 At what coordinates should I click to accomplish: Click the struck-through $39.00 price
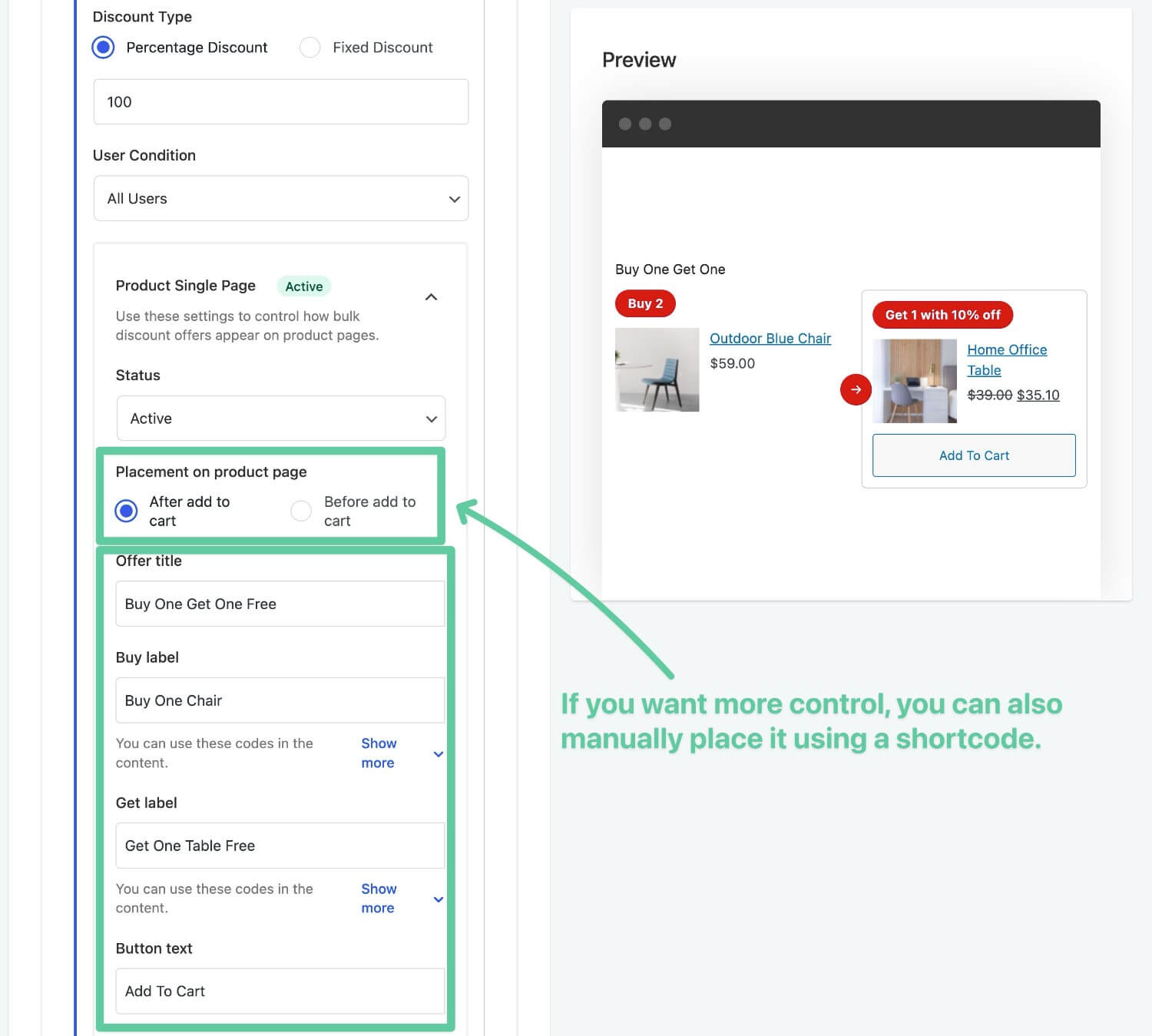tap(990, 395)
